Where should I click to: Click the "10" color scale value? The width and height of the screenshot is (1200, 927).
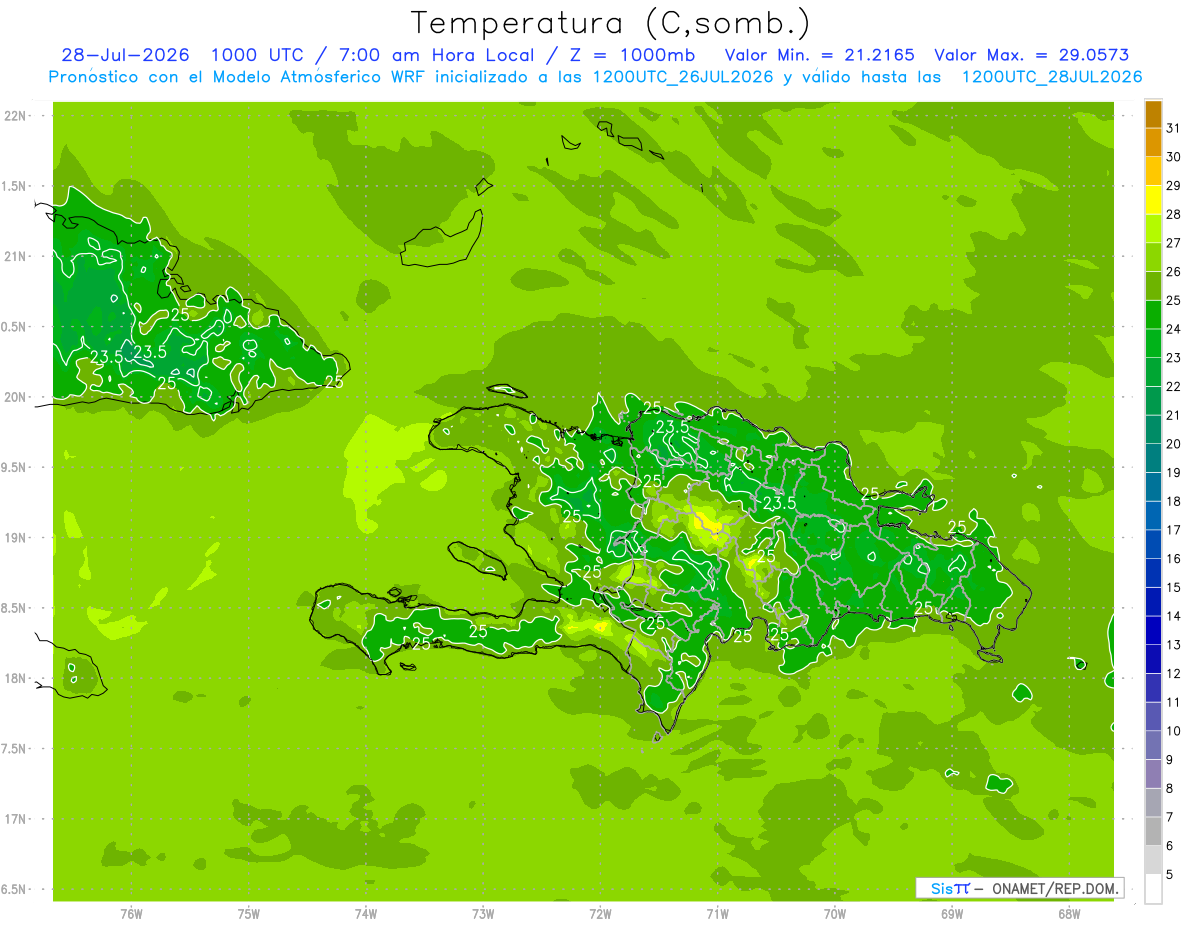point(1174,731)
